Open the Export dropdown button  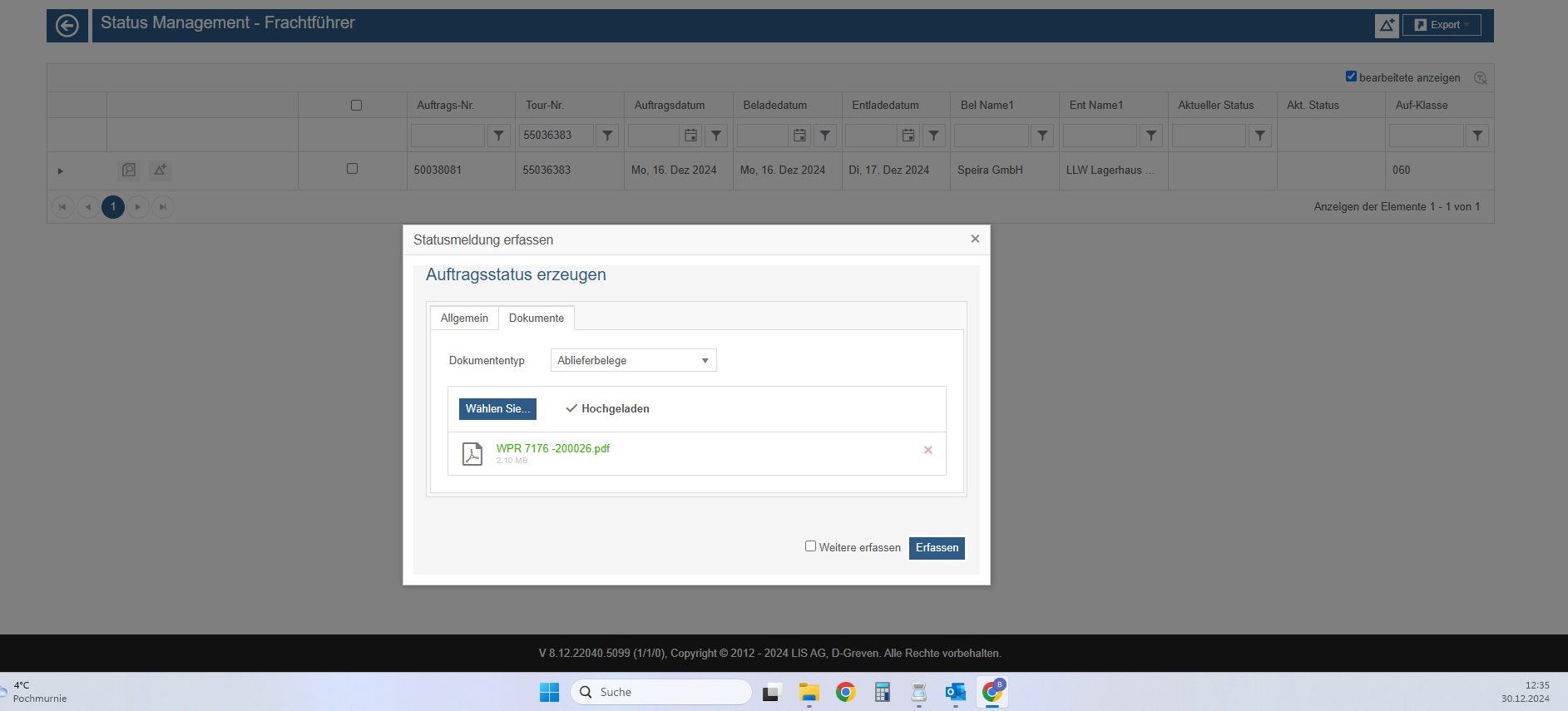(1442, 25)
